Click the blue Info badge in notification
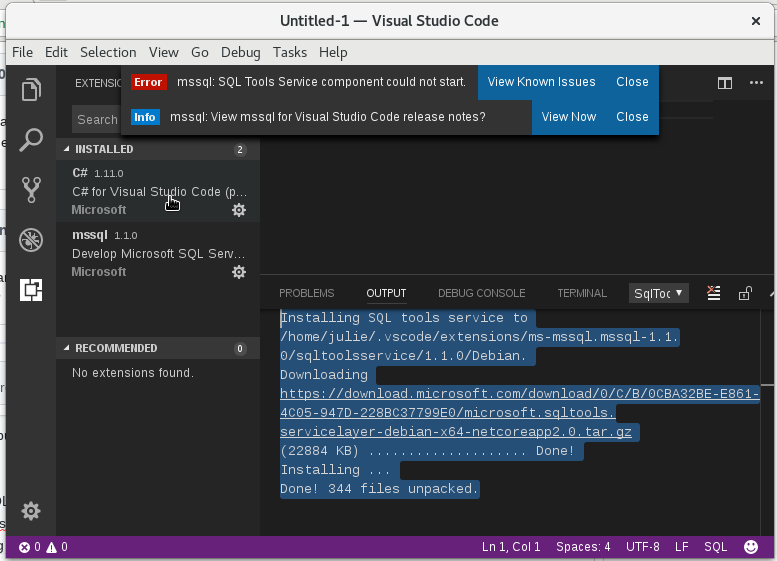 [145, 117]
